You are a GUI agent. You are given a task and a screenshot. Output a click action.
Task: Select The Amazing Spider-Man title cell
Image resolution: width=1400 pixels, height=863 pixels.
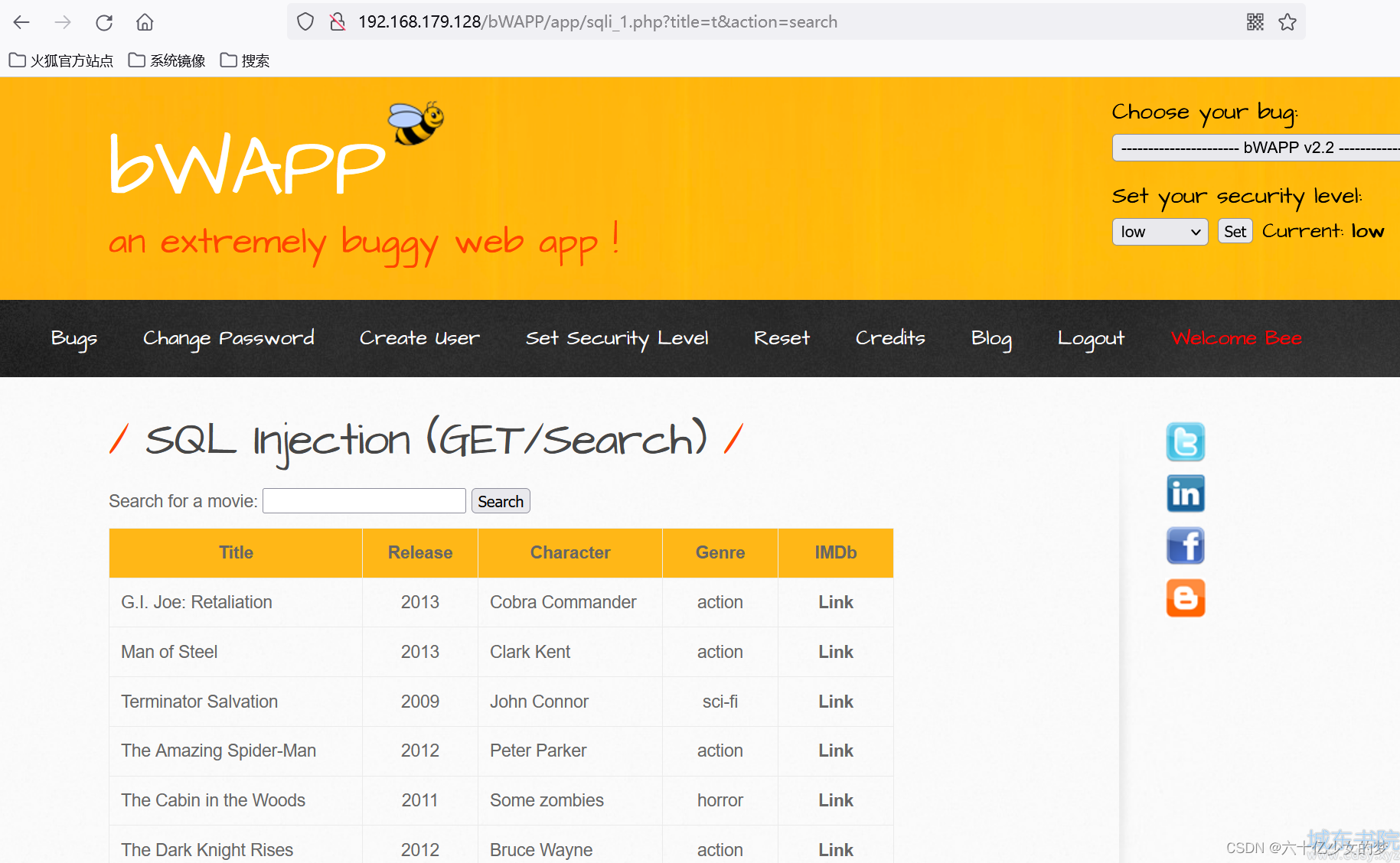pyautogui.click(x=236, y=751)
